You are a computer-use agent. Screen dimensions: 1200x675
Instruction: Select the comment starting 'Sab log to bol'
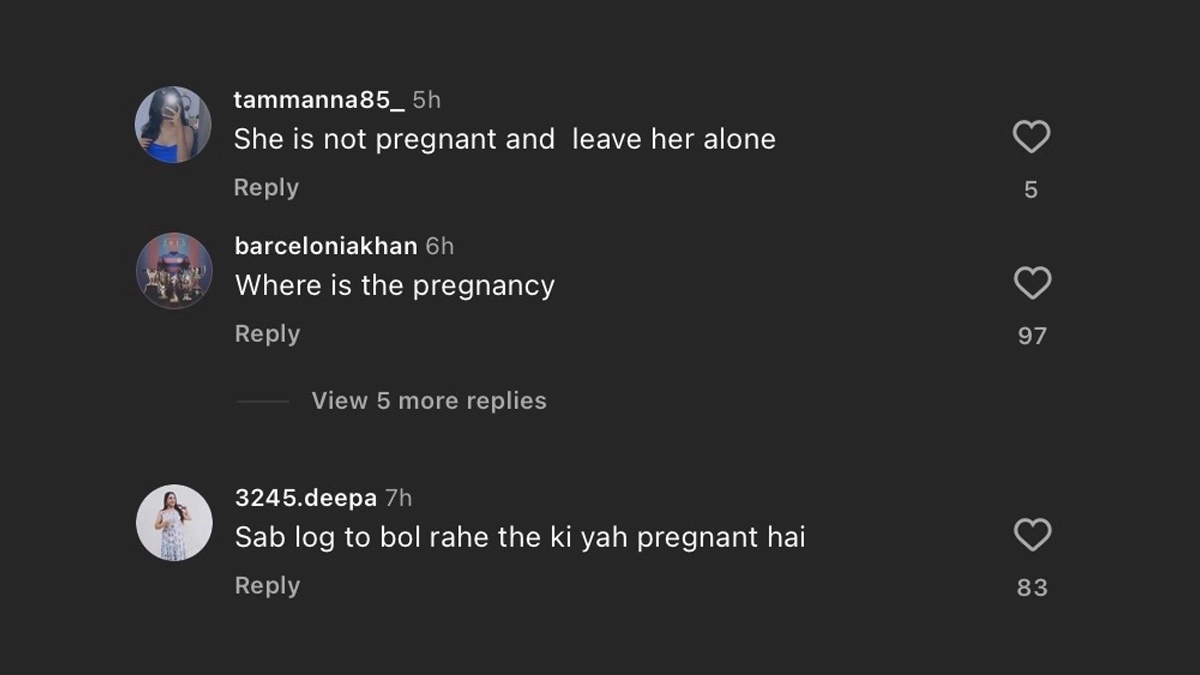coord(520,538)
